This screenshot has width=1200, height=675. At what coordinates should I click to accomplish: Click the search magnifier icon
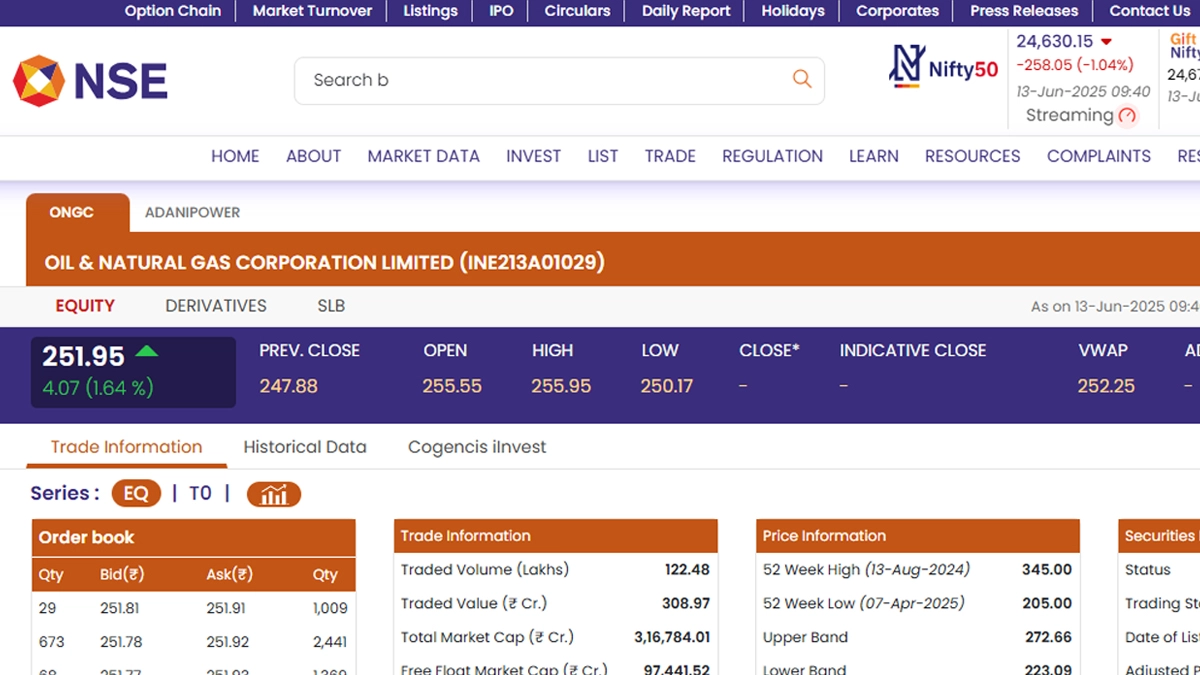[801, 79]
